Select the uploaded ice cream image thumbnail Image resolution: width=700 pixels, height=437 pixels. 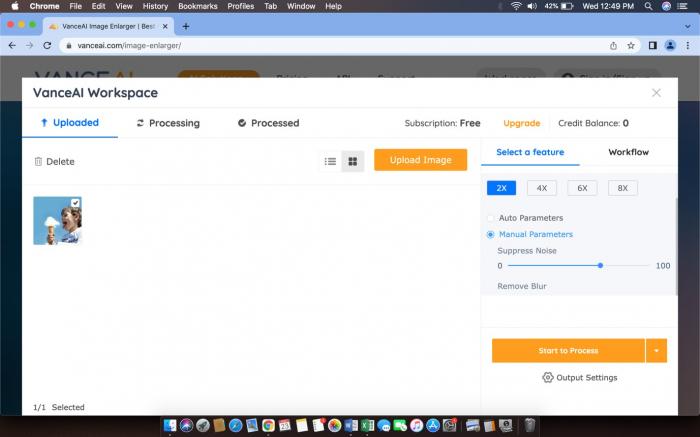(58, 221)
